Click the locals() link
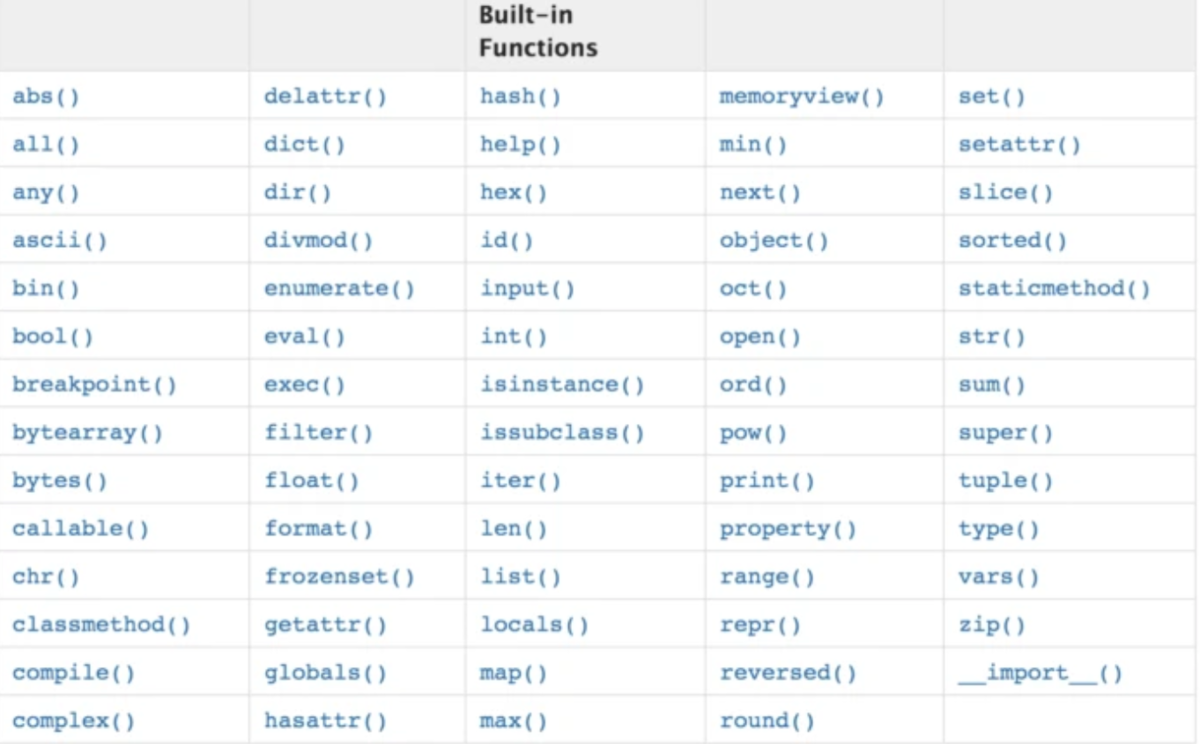 point(534,625)
